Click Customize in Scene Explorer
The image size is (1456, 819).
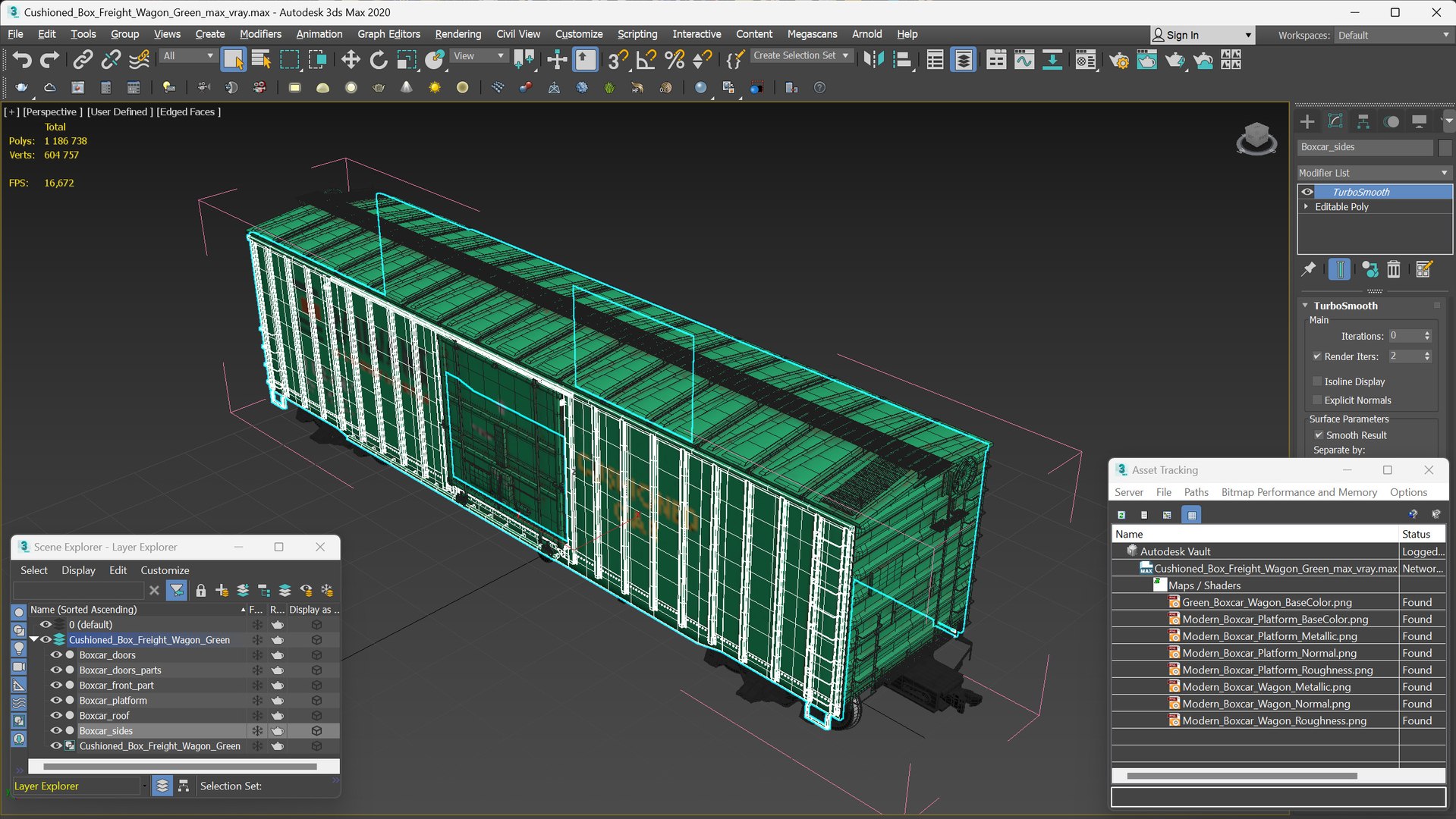[x=165, y=570]
